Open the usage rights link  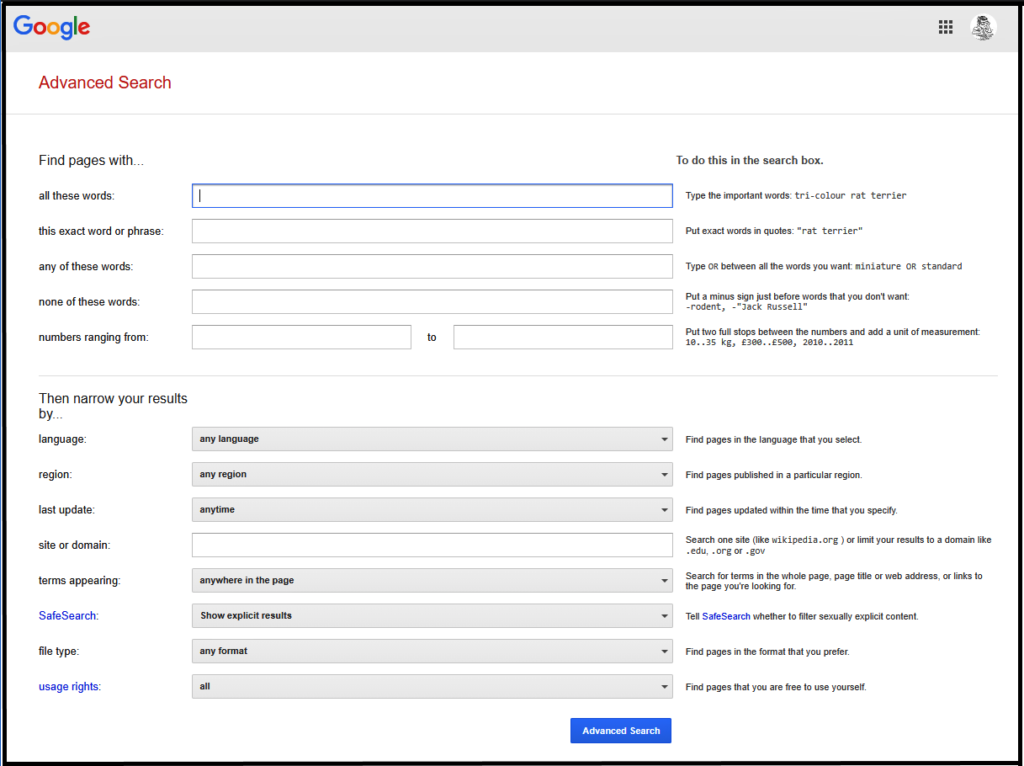(69, 686)
